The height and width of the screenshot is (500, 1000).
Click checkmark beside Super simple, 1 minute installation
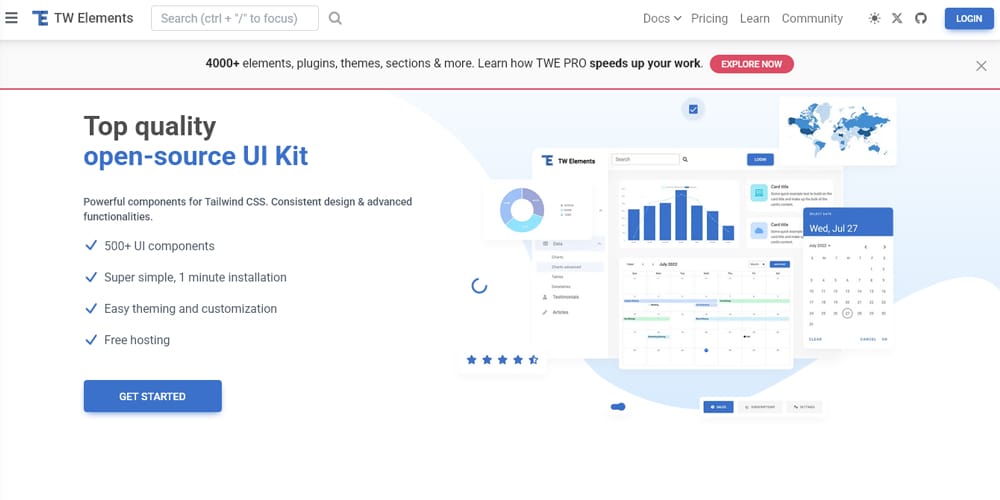tap(91, 277)
